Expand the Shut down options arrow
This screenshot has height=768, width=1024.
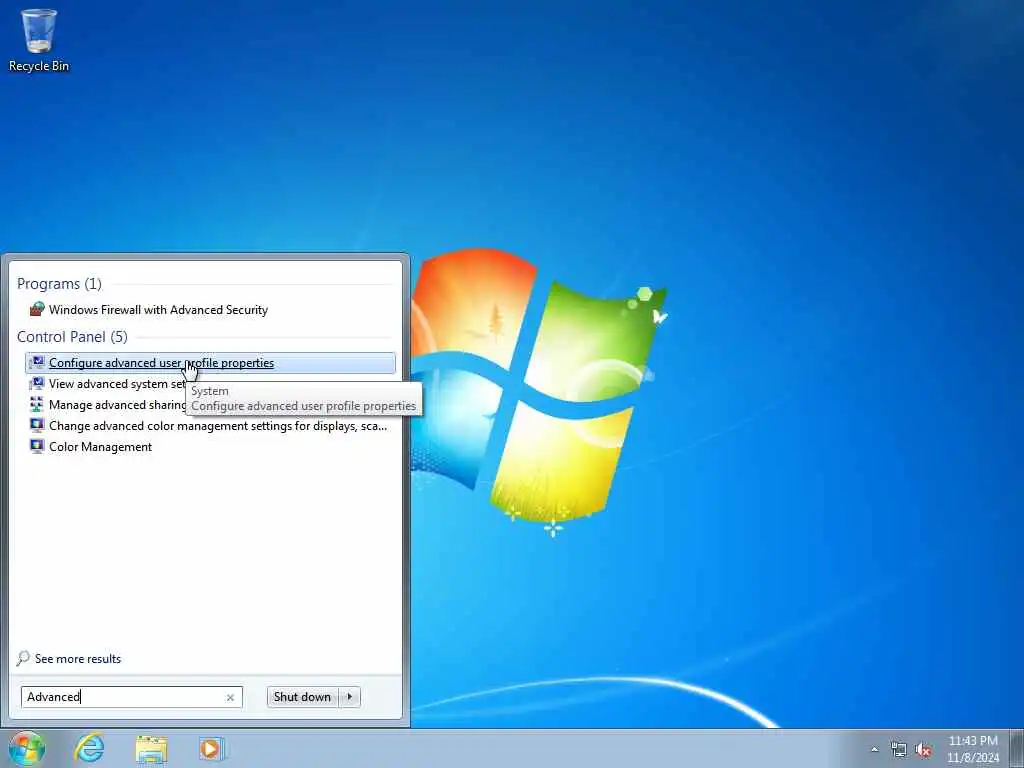[x=349, y=697]
